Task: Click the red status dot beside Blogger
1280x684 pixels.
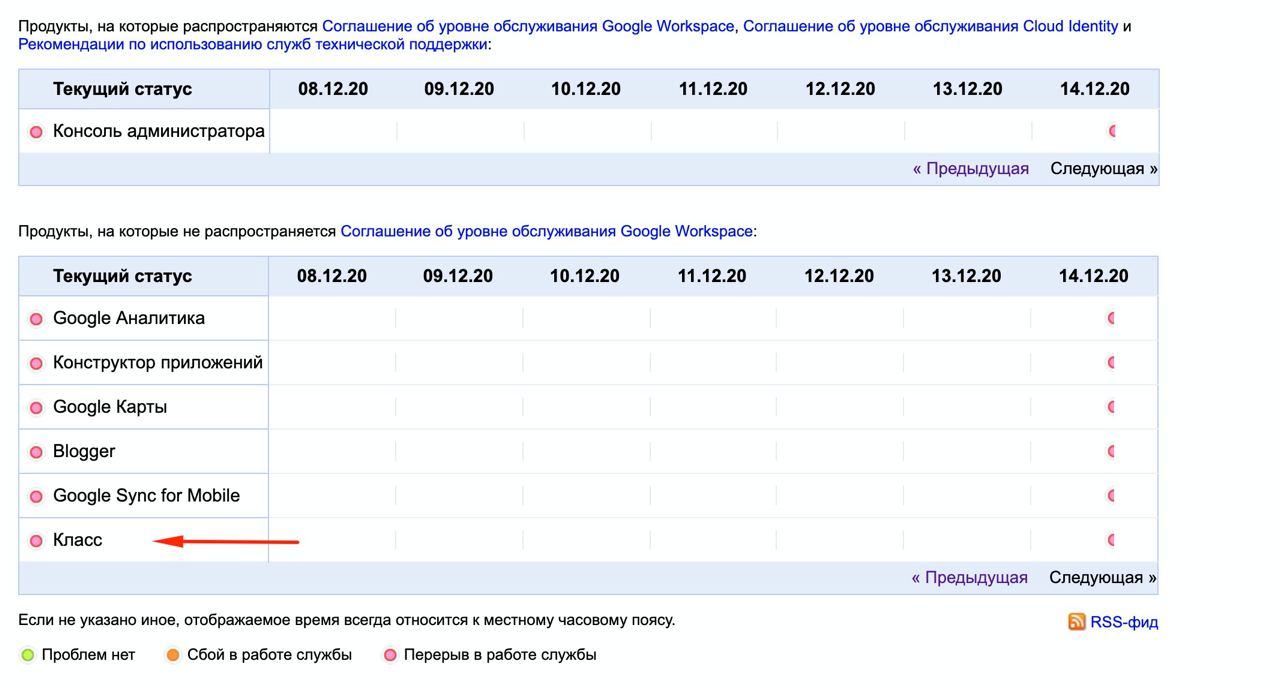Action: coord(36,452)
